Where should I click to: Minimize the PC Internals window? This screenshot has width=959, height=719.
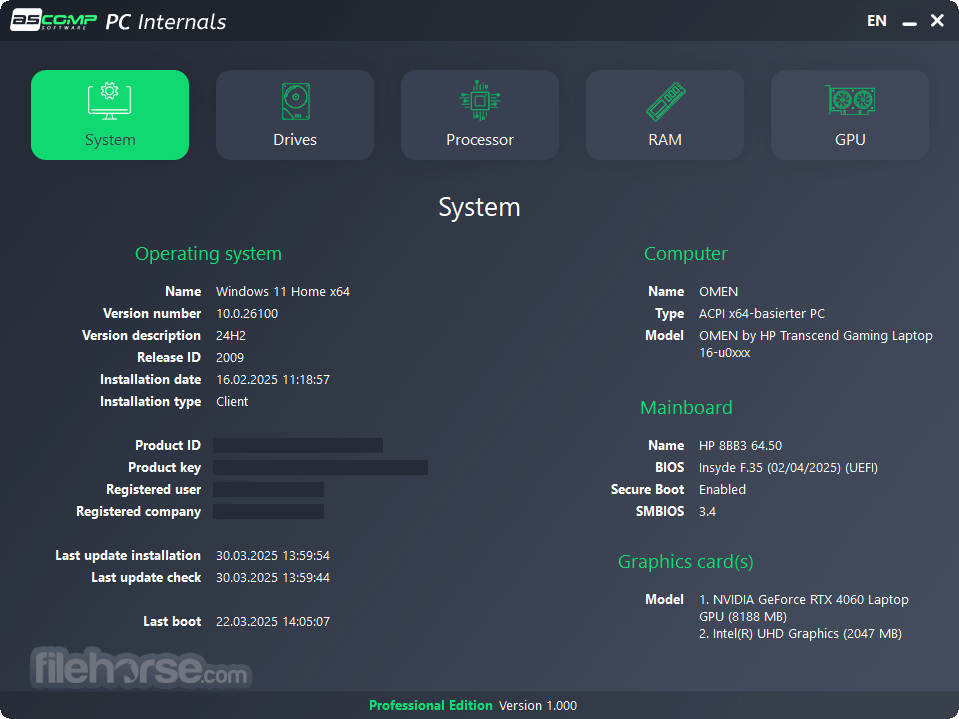(x=909, y=22)
